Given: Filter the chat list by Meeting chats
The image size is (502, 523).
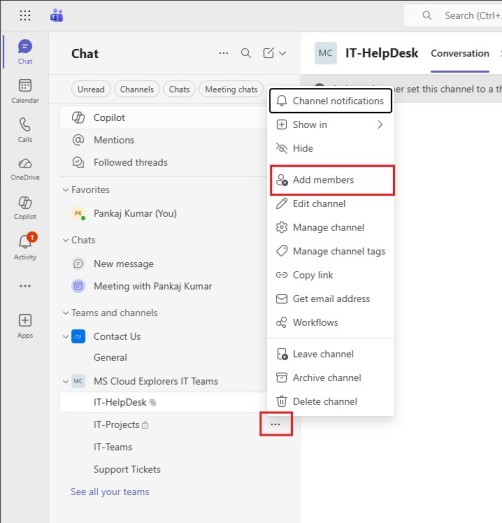Looking at the screenshot, I should [231, 89].
